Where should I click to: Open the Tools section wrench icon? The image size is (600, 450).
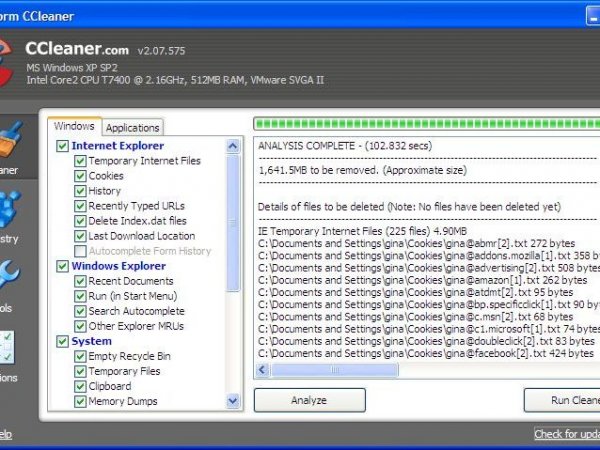tap(8, 275)
